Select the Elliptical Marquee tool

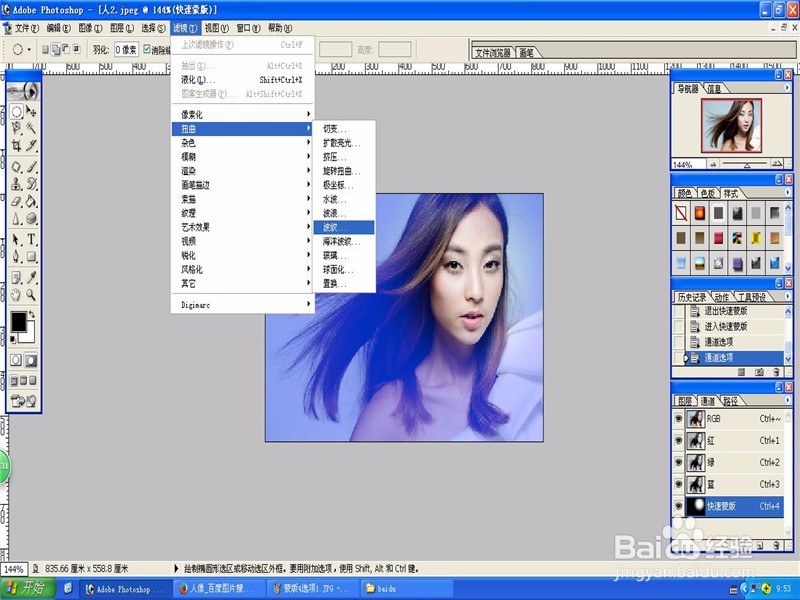coord(16,111)
